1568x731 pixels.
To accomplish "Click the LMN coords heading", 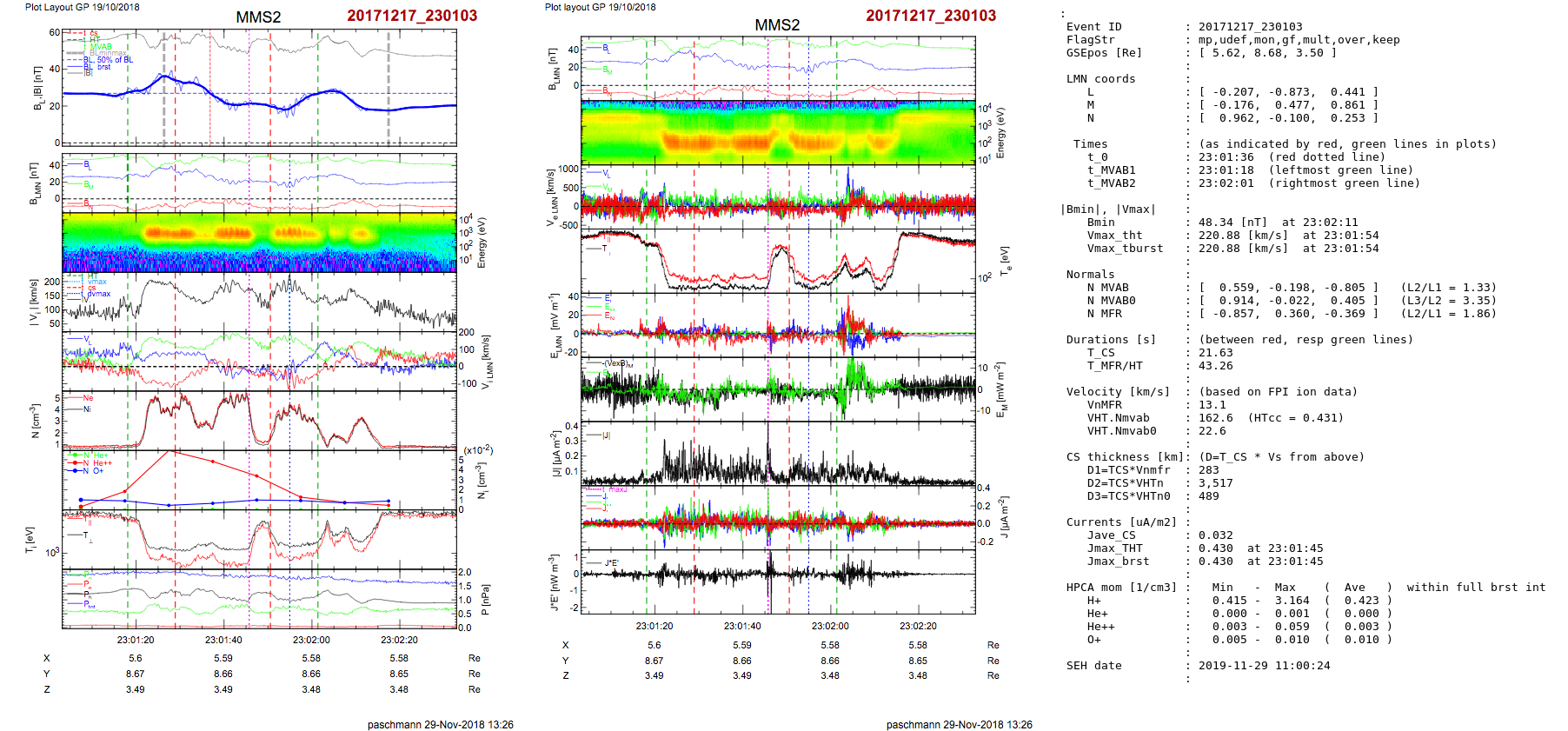I will 1100,79.
